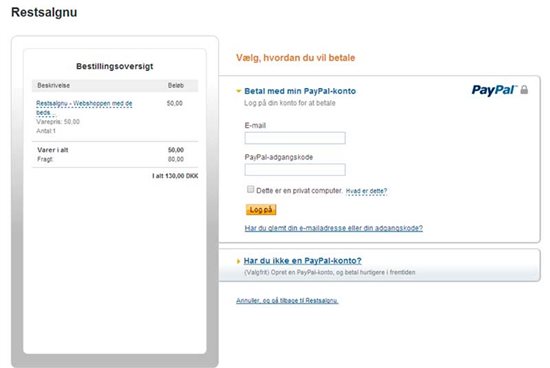Open forgotten e-mail or password link

(x=334, y=228)
